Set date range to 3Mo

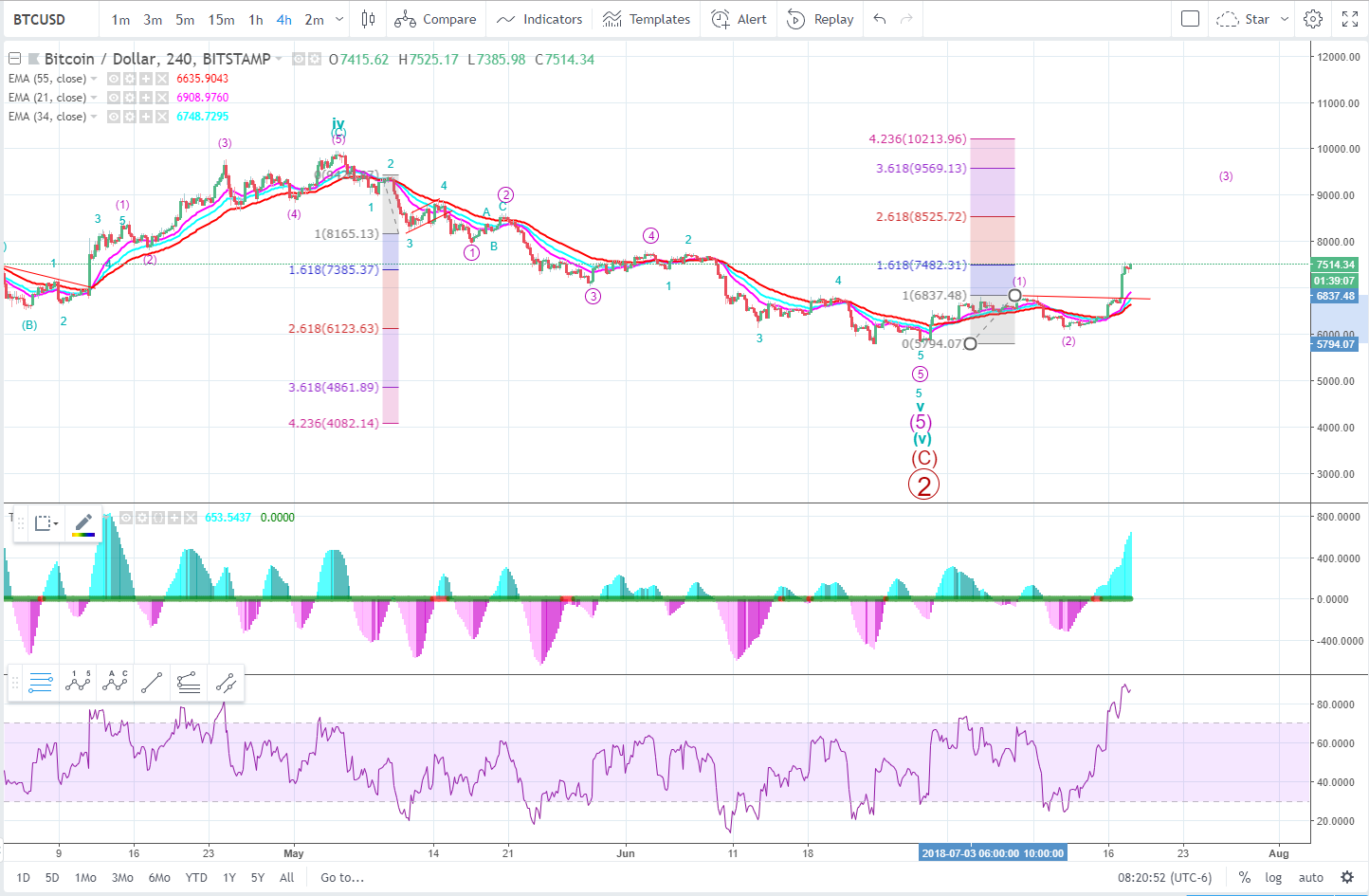pos(122,877)
